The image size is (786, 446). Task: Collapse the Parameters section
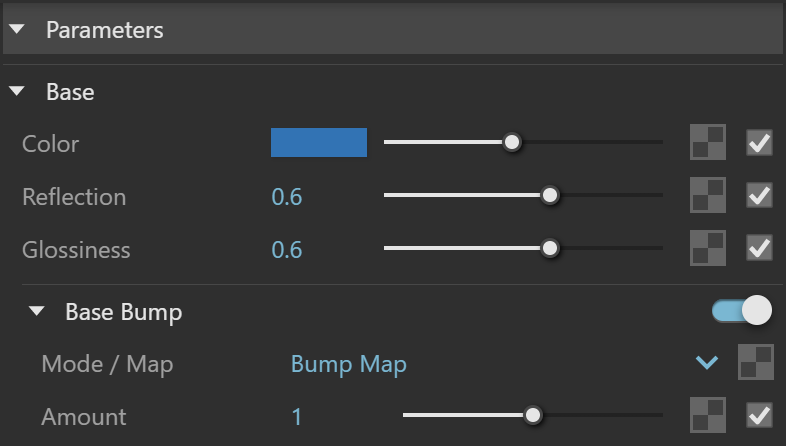click(17, 30)
